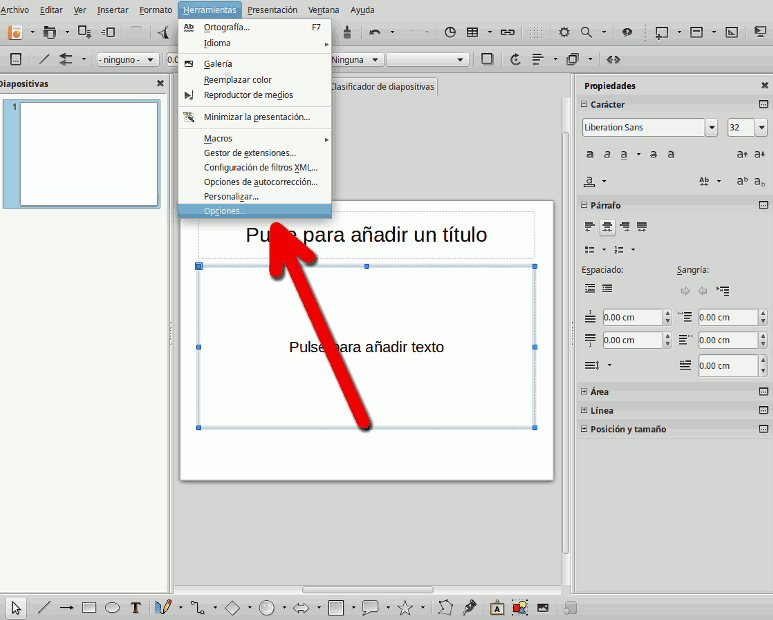Choose the Stars shape tool
The height and width of the screenshot is (620, 773).
pyautogui.click(x=405, y=607)
